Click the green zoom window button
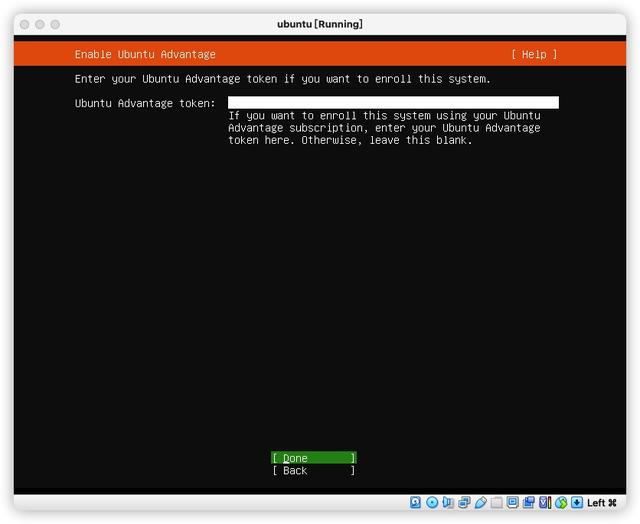This screenshot has height=524, width=640. [x=55, y=24]
